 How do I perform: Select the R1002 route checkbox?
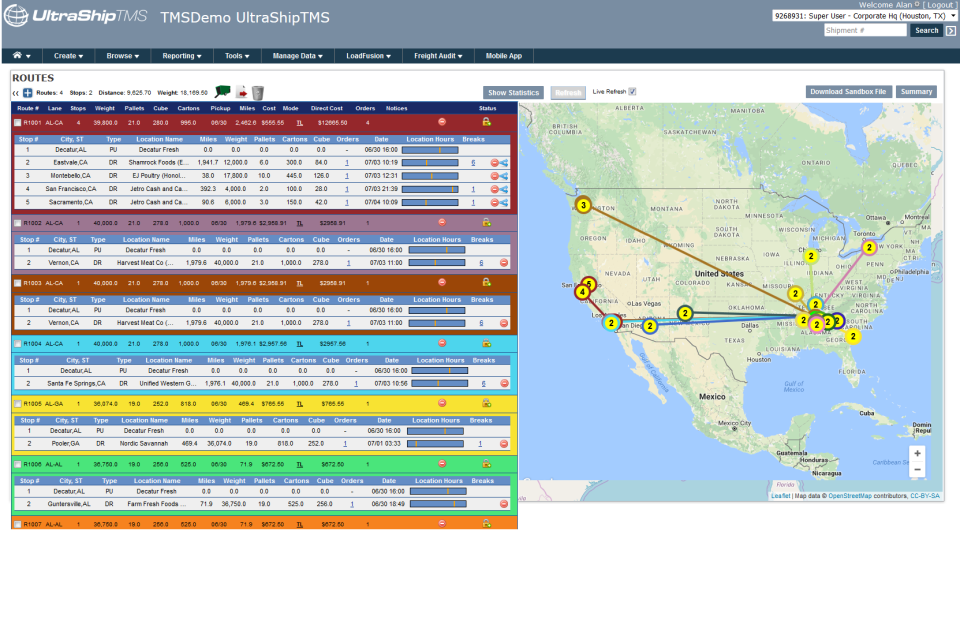tap(18, 224)
